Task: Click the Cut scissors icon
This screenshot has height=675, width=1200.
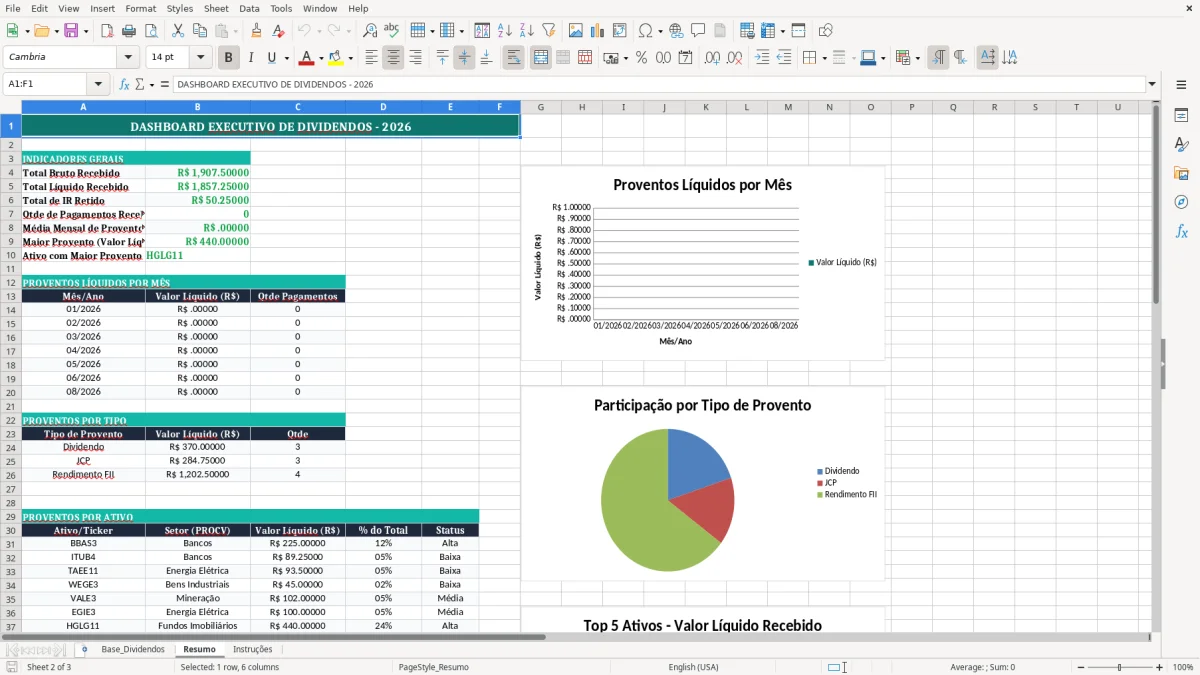Action: 178,31
